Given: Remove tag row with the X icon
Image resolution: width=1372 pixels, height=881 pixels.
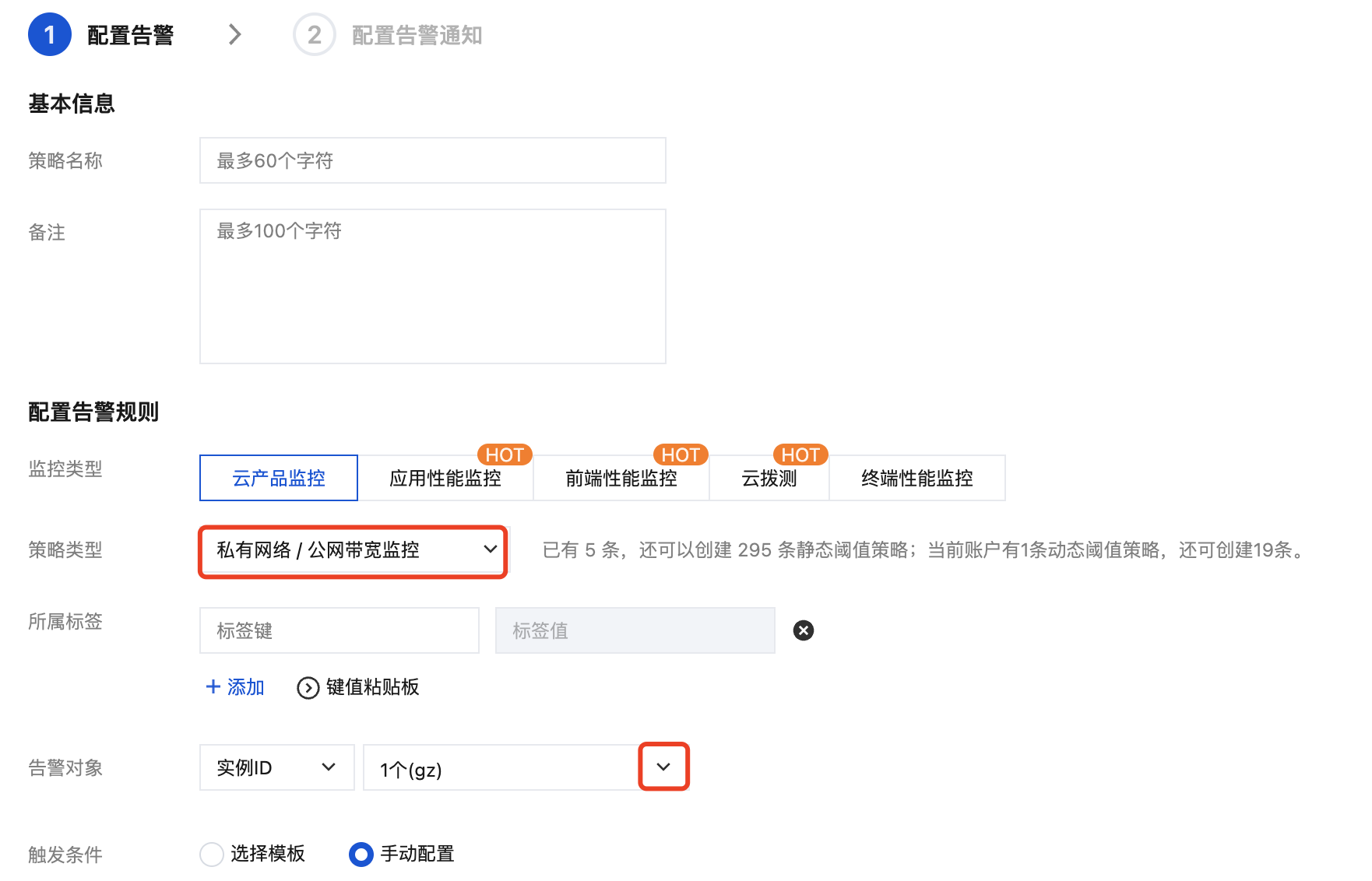Looking at the screenshot, I should (804, 630).
